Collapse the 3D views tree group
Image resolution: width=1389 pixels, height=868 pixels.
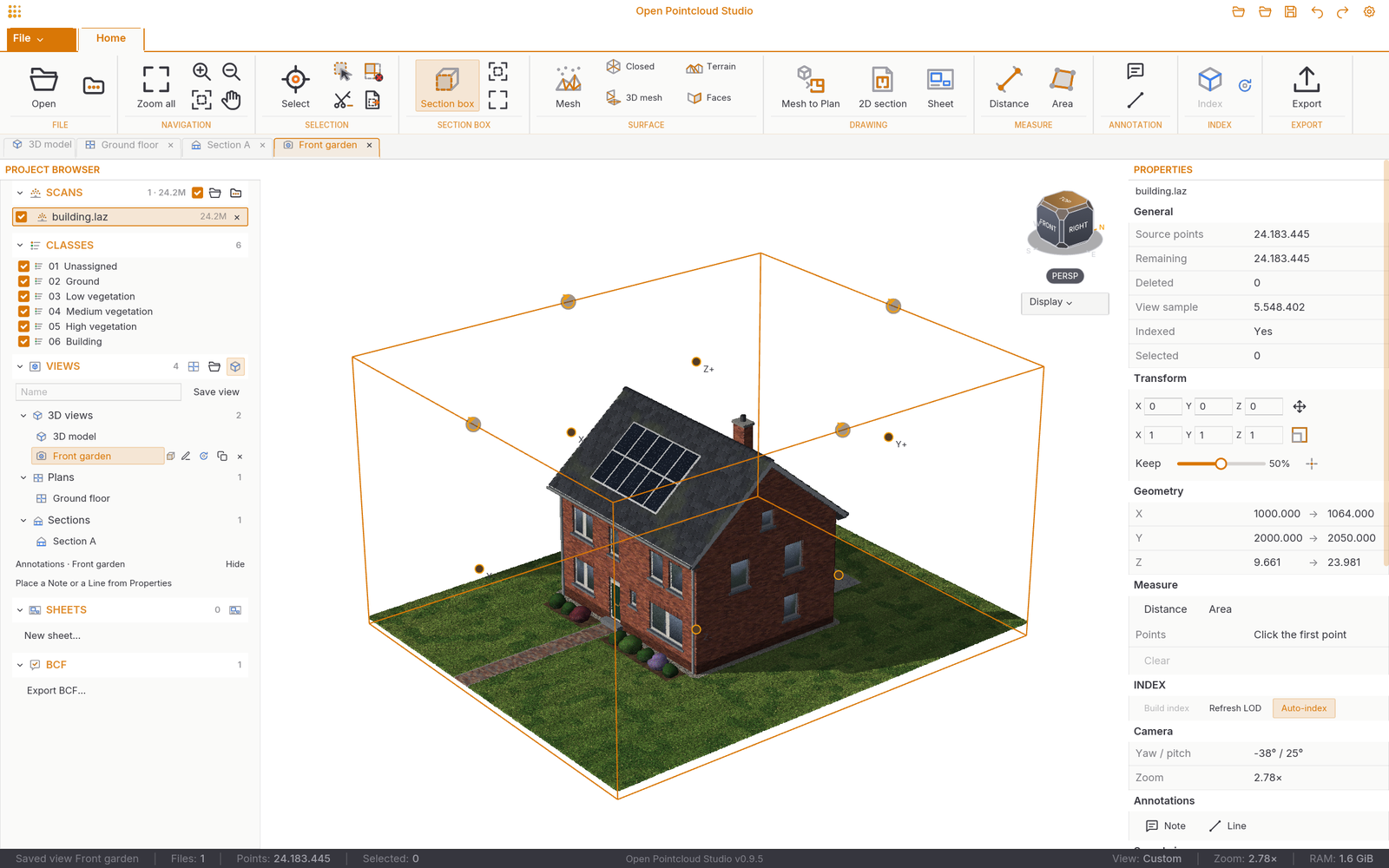click(23, 416)
